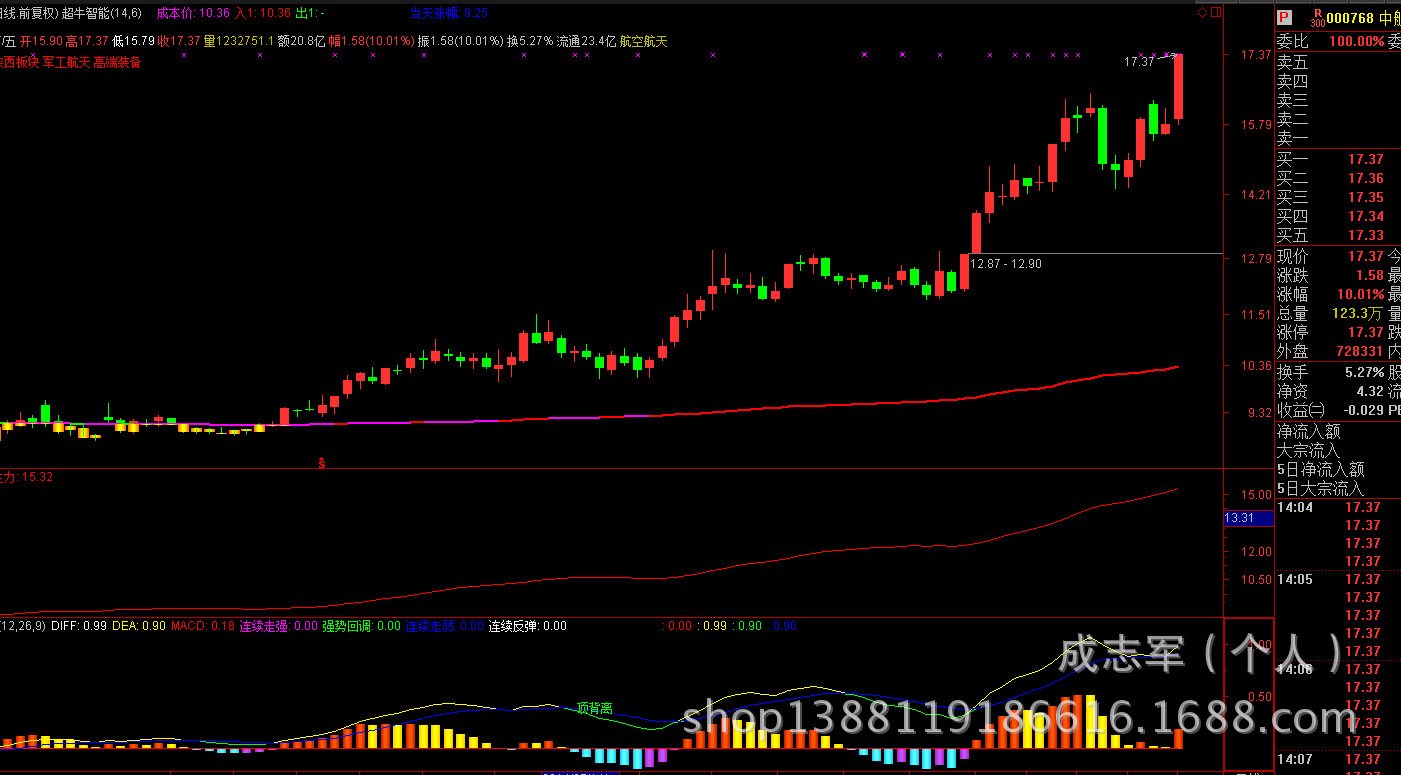
Task: Open the red 高端装备 sector tag
Action: point(117,62)
